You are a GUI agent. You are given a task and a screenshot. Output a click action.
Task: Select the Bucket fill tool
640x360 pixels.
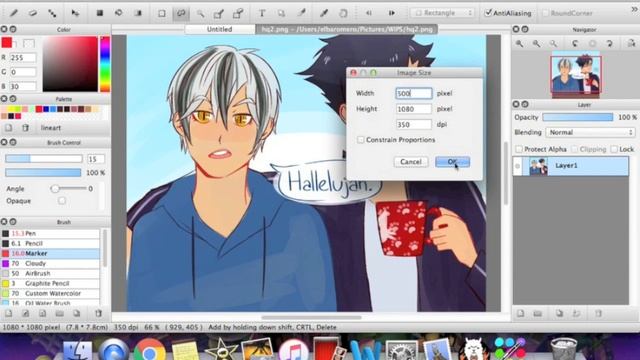click(119, 13)
